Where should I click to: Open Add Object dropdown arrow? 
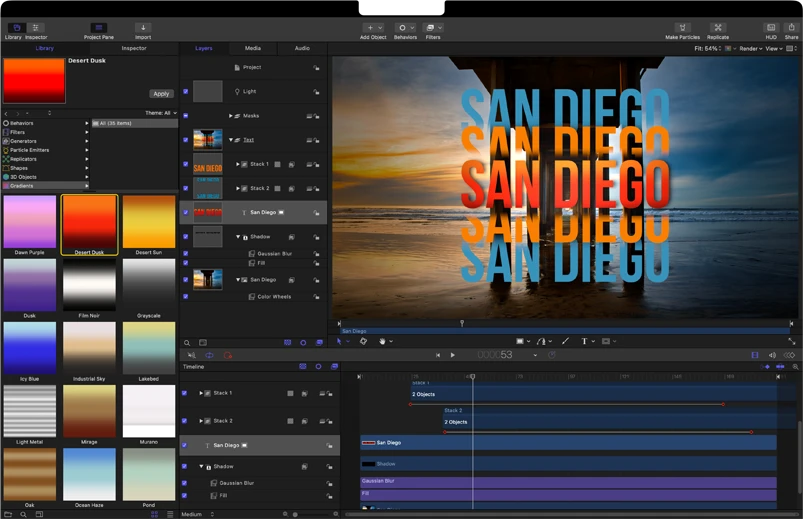(x=380, y=28)
